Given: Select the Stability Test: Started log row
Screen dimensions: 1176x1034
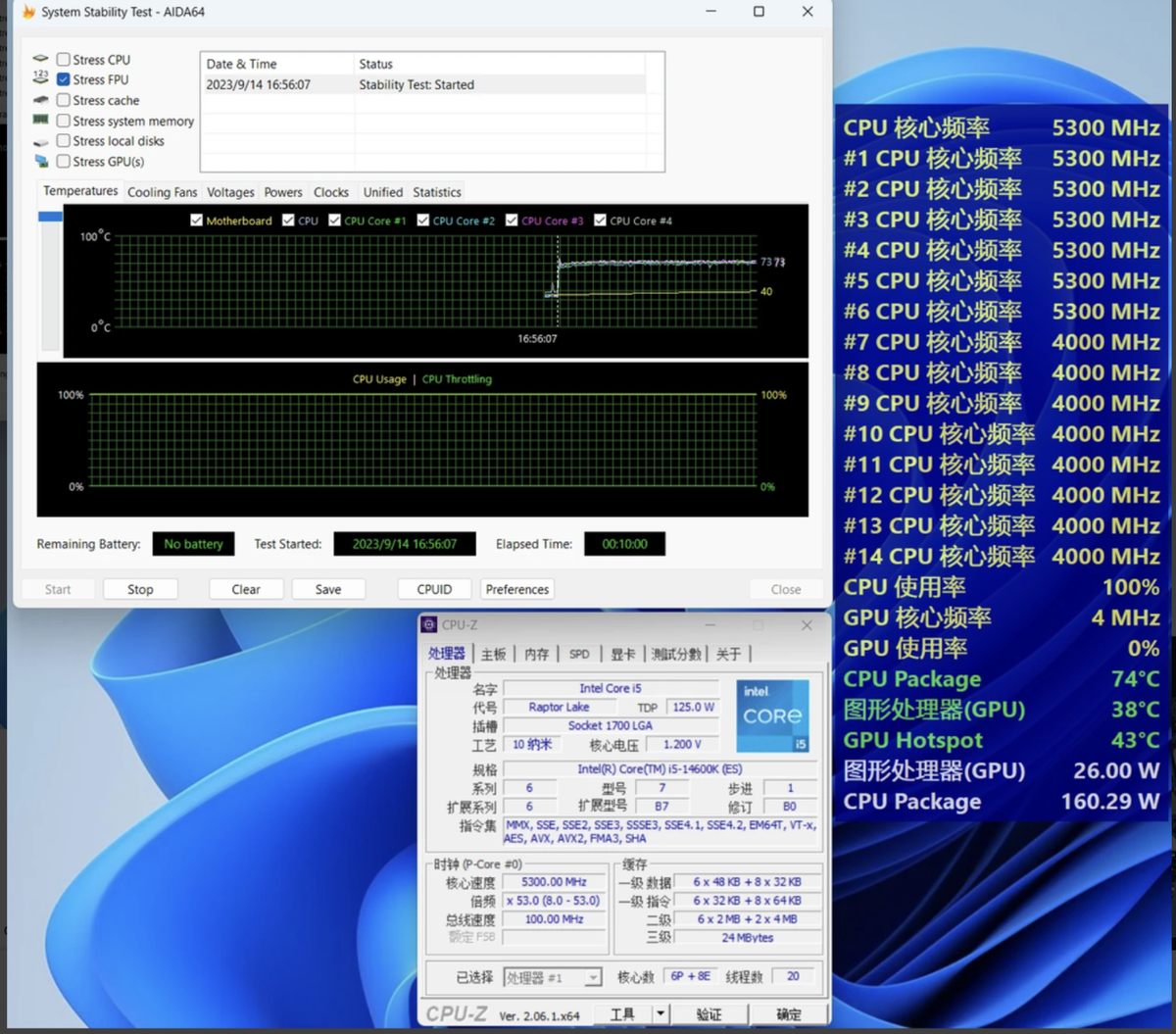Looking at the screenshot, I should (x=423, y=85).
